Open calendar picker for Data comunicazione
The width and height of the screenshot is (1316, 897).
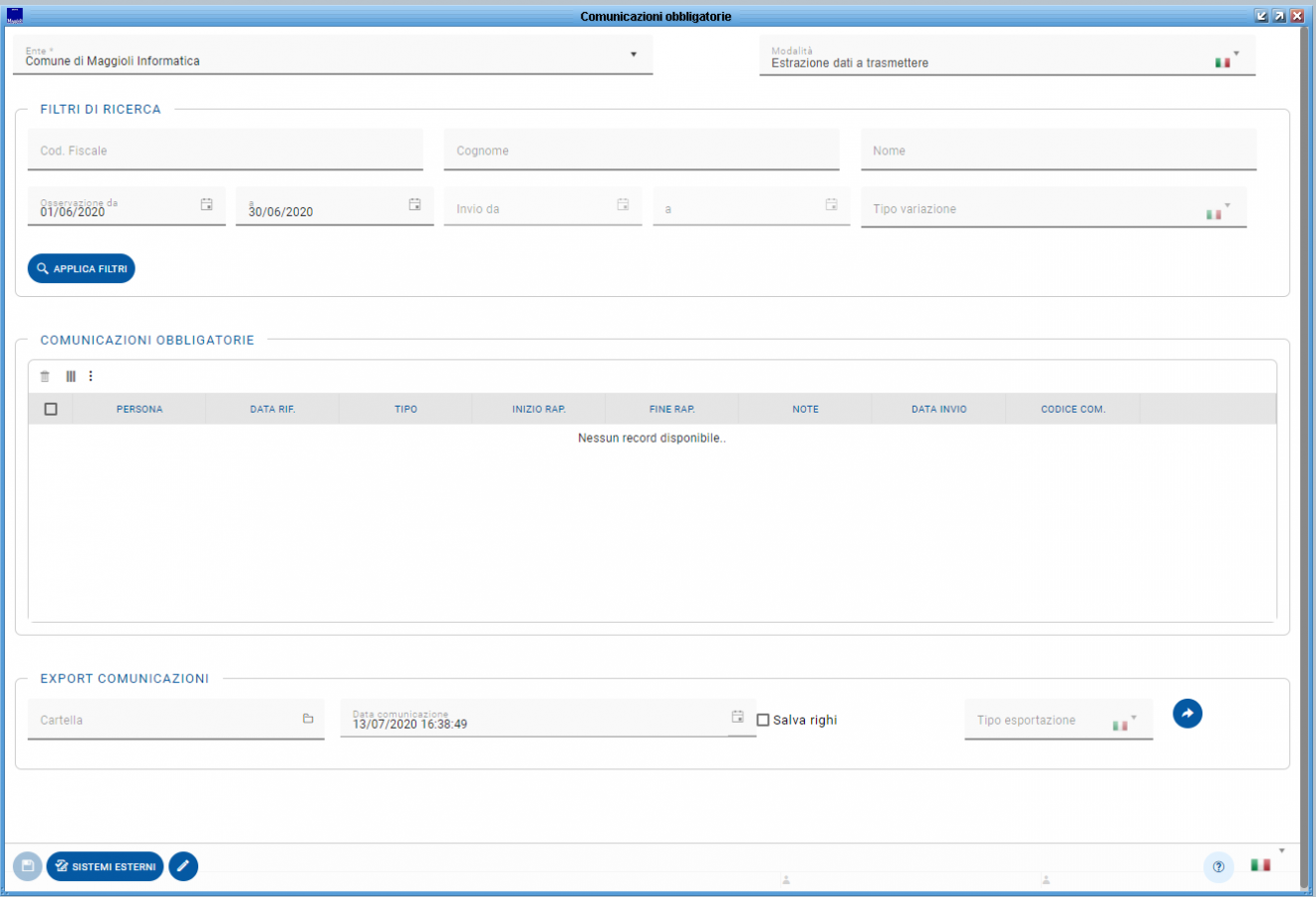[738, 717]
